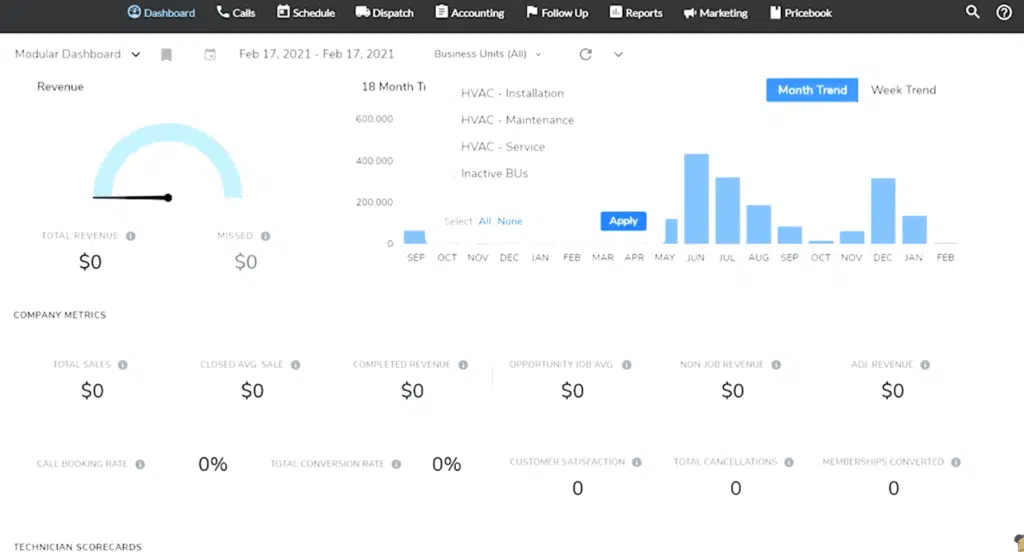Click the search magnifier icon
Screen dimensions: 1024x552
coord(972,13)
